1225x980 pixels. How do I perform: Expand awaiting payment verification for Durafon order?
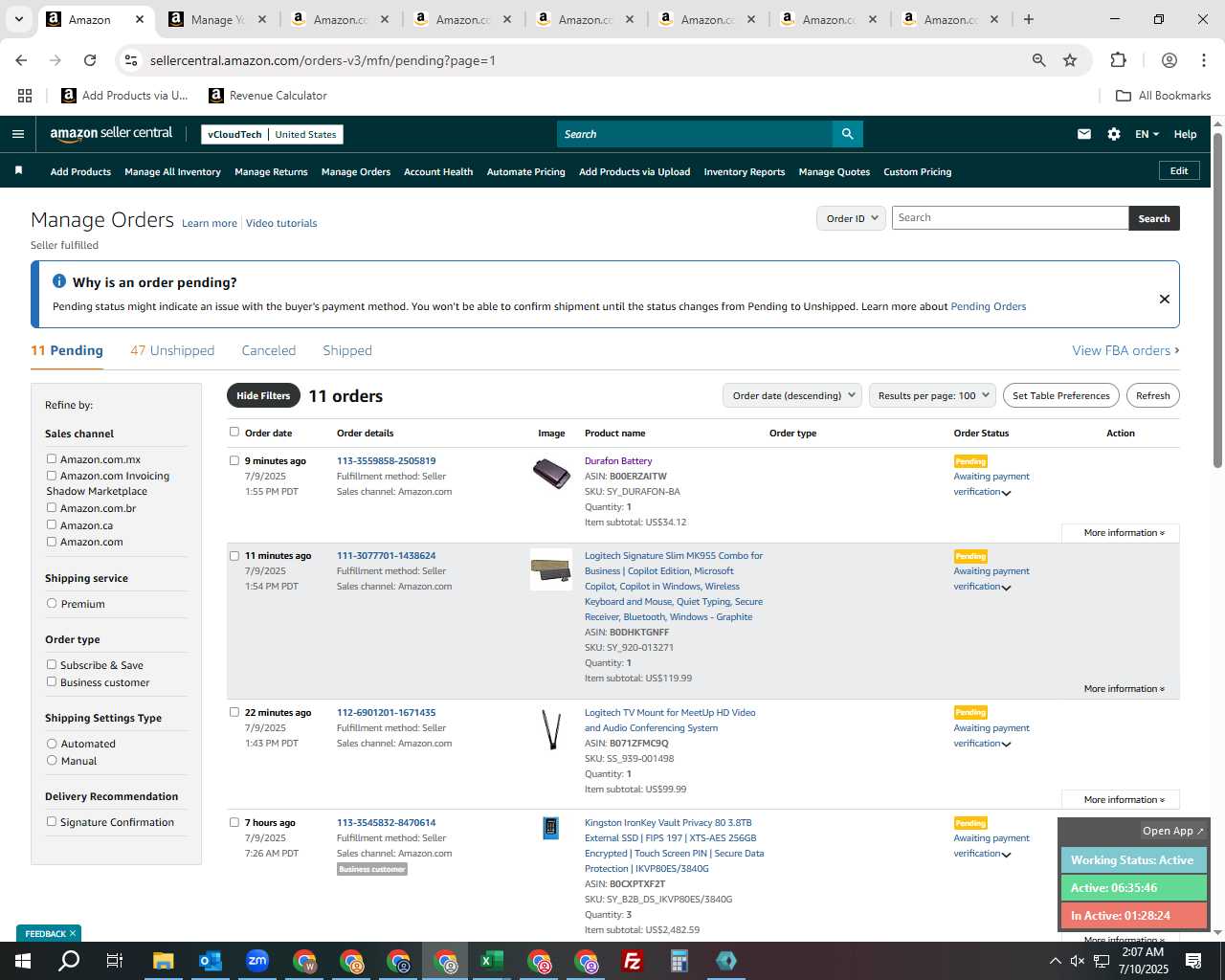tap(1006, 493)
